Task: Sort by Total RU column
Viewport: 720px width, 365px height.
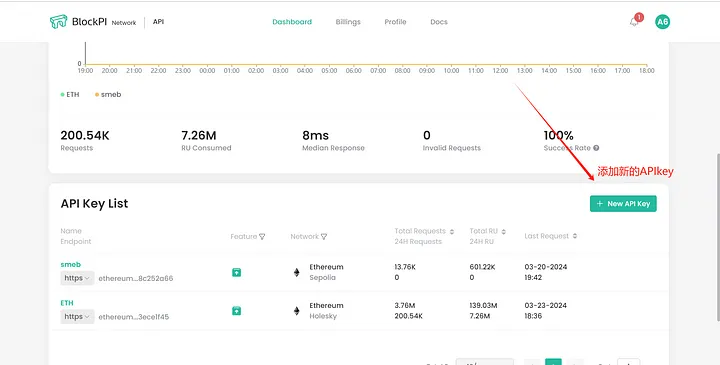Action: point(504,231)
